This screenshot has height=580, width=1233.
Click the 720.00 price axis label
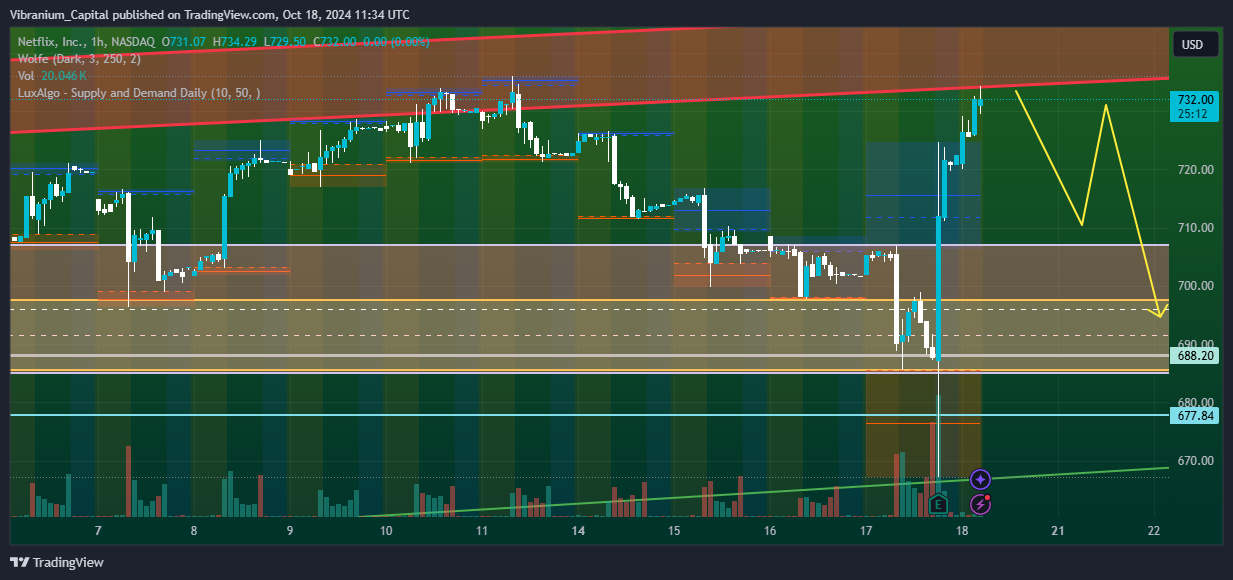(1195, 170)
